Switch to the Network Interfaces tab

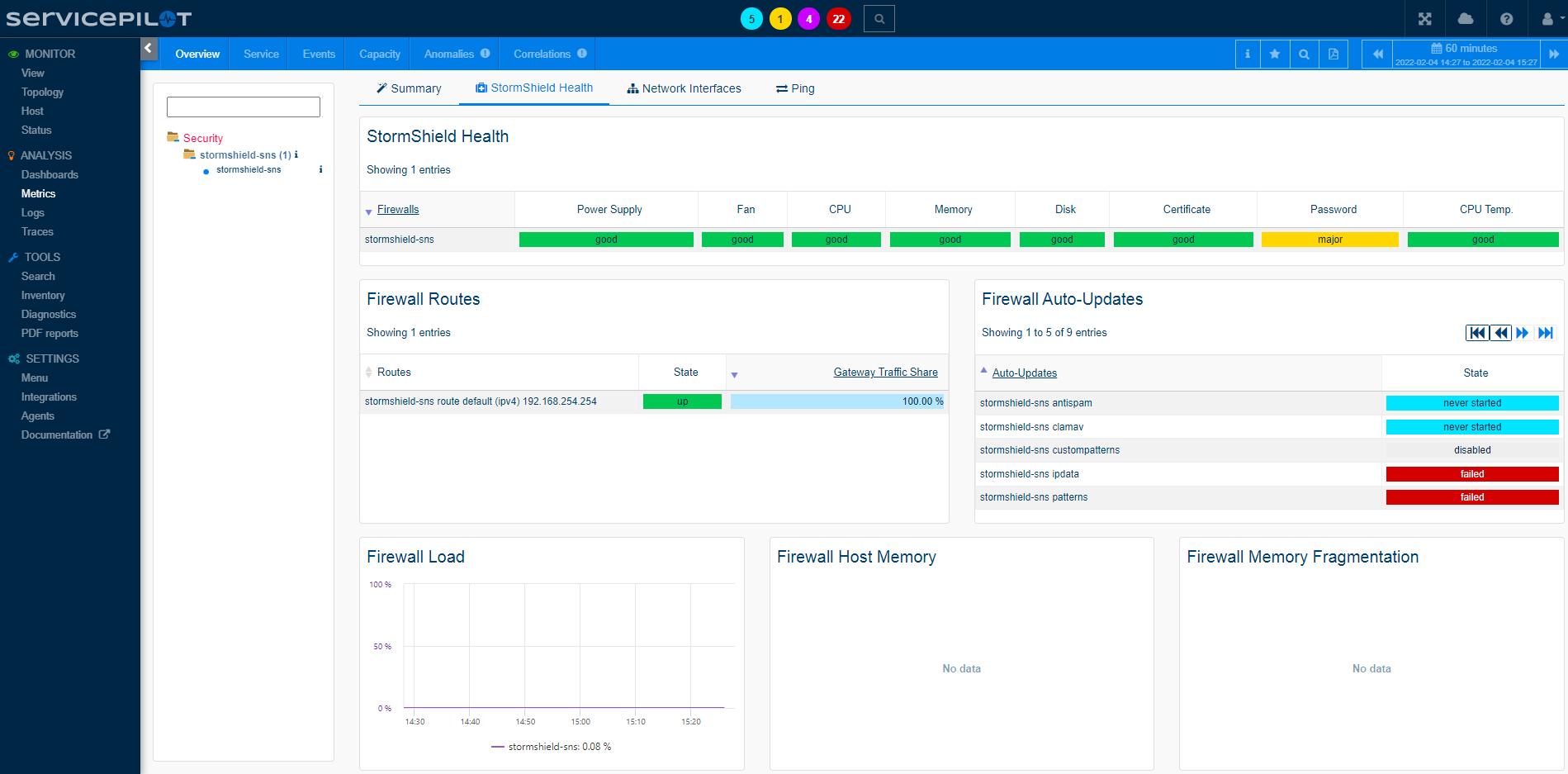point(684,88)
